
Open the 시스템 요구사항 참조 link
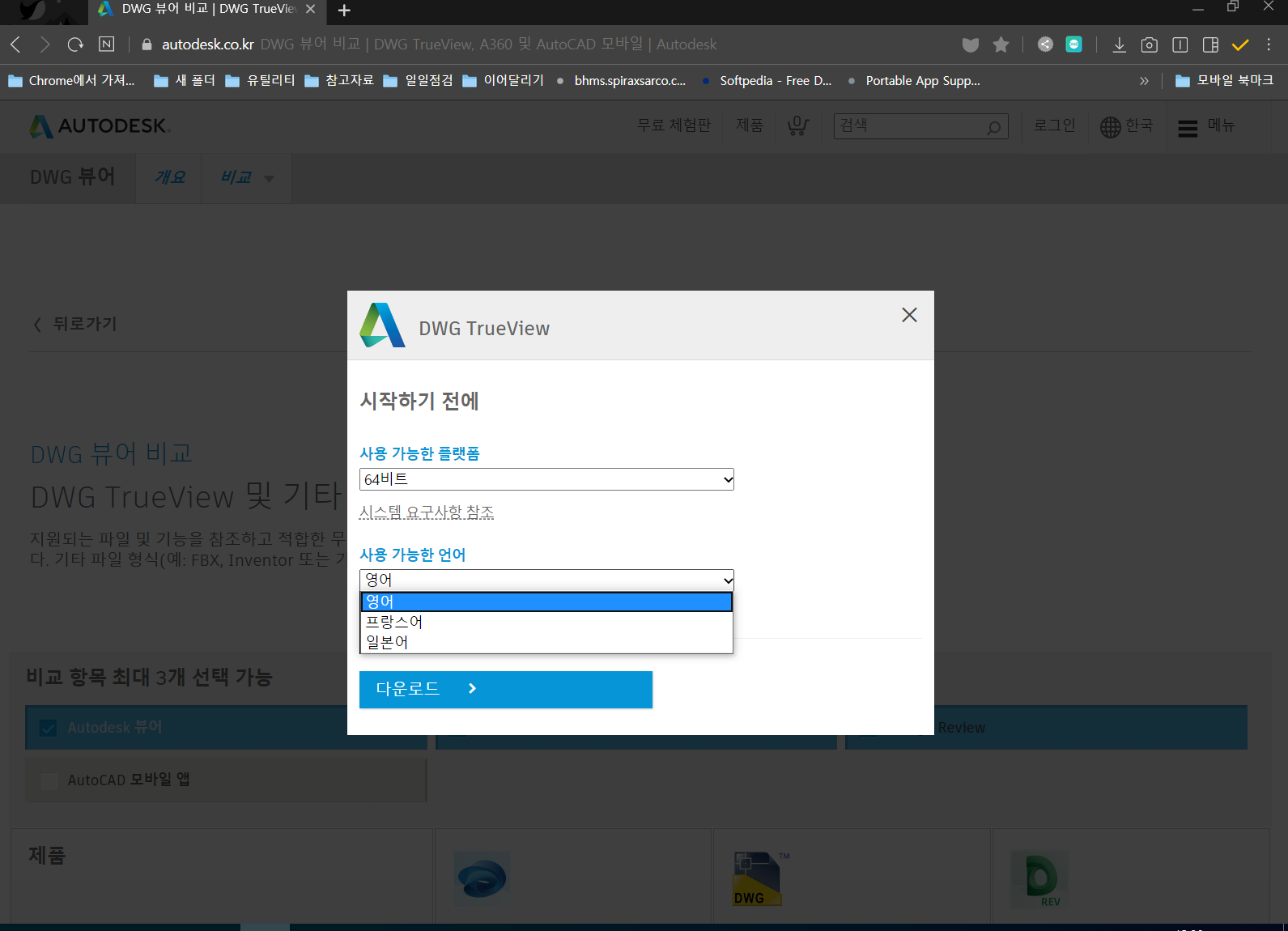427,512
